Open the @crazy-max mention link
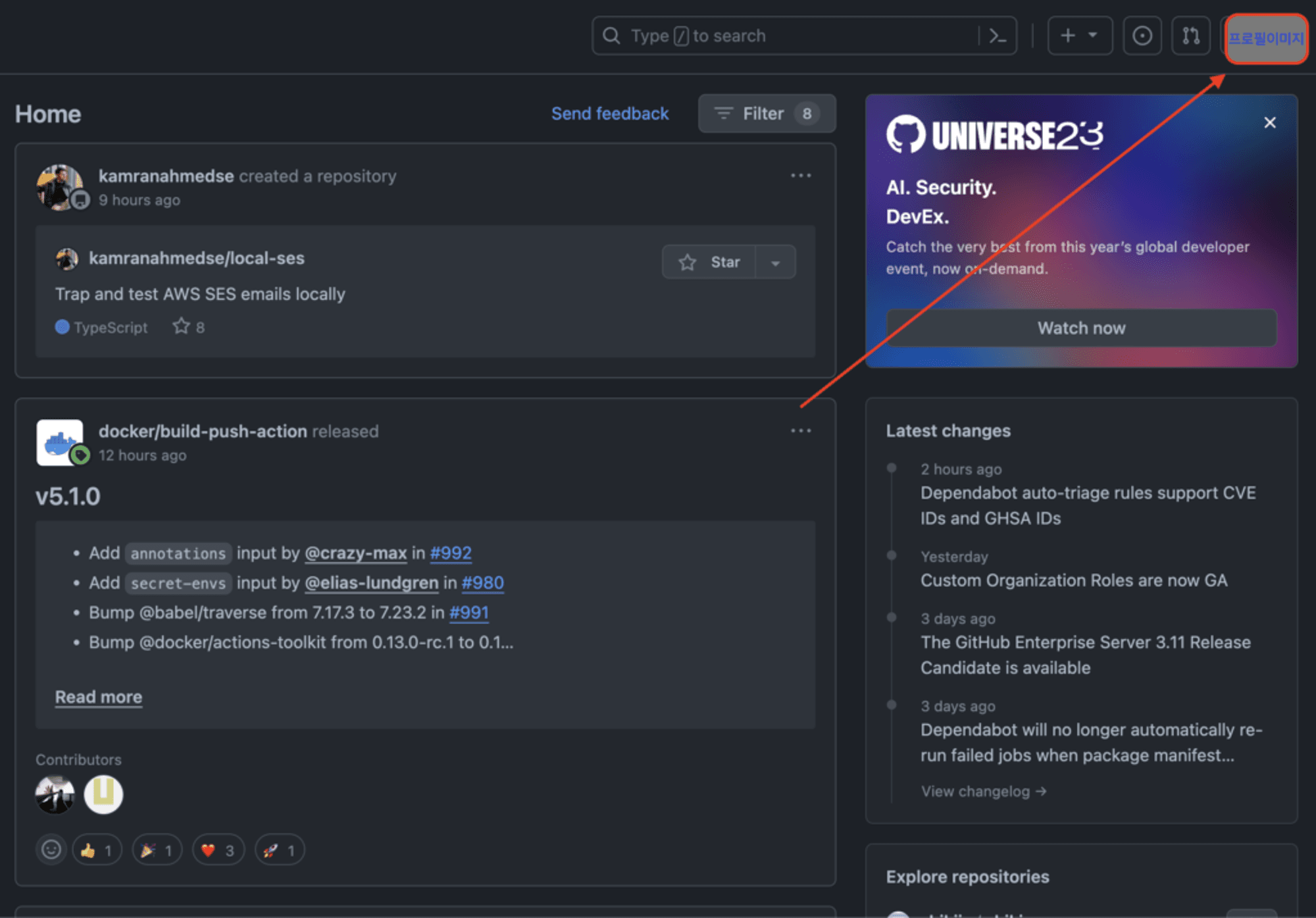This screenshot has height=918, width=1316. (x=356, y=553)
